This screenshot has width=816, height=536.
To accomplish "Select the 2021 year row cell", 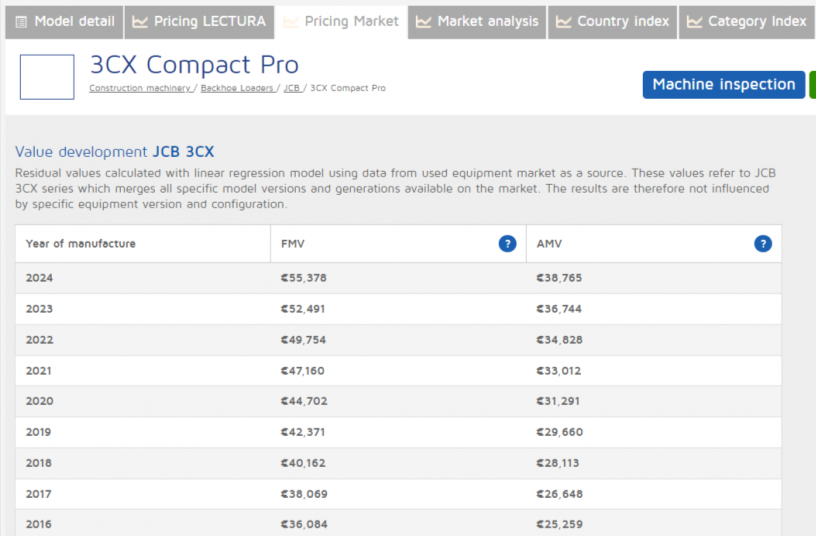I will (x=143, y=371).
